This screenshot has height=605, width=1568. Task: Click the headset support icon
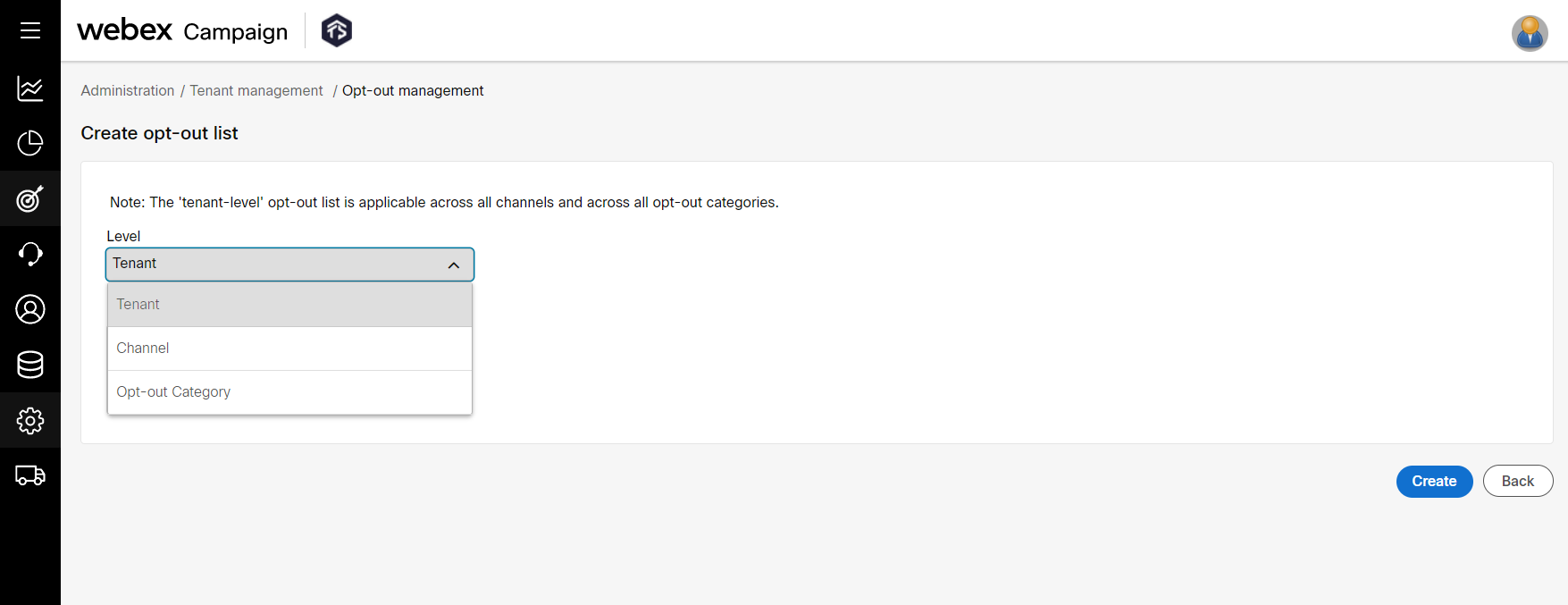tap(29, 254)
